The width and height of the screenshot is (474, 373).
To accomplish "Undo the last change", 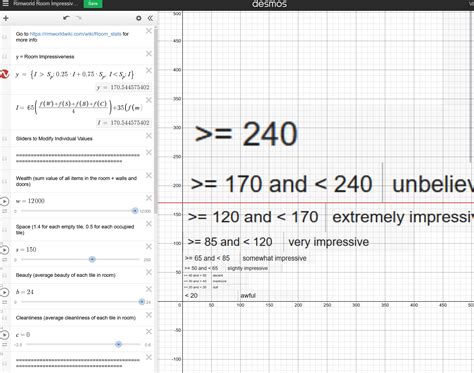I will click(66, 18).
